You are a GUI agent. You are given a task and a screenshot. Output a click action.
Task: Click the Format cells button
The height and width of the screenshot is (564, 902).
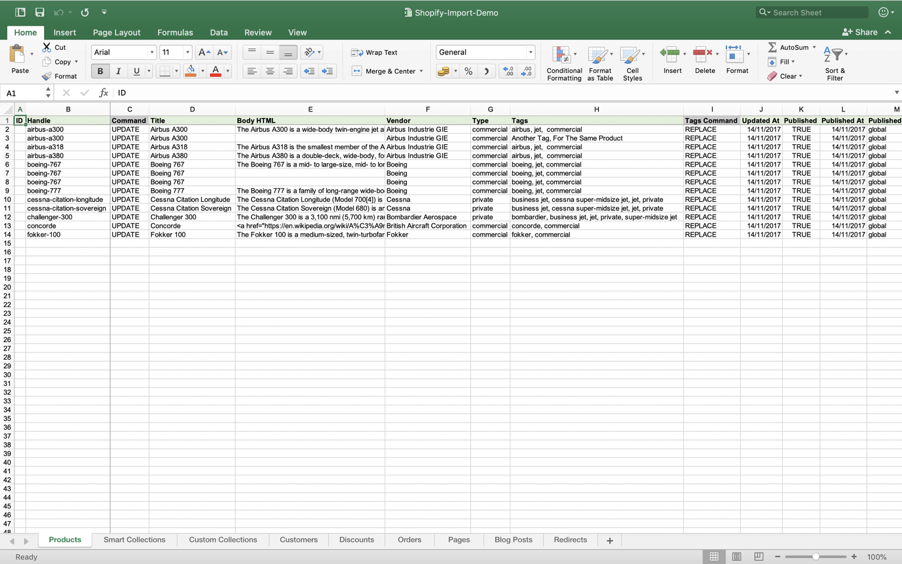click(x=737, y=60)
